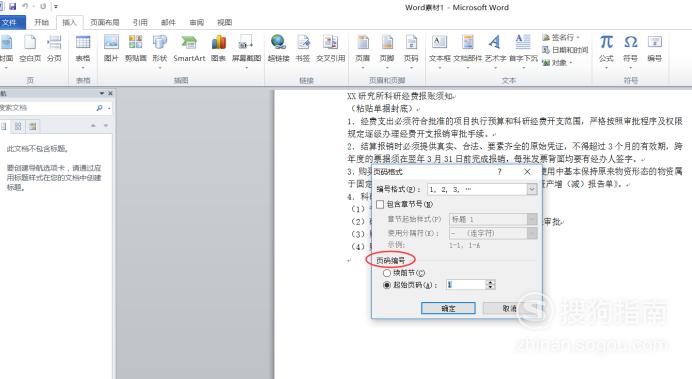
Task: Insert an object (对象)
Action: pyautogui.click(x=557, y=63)
